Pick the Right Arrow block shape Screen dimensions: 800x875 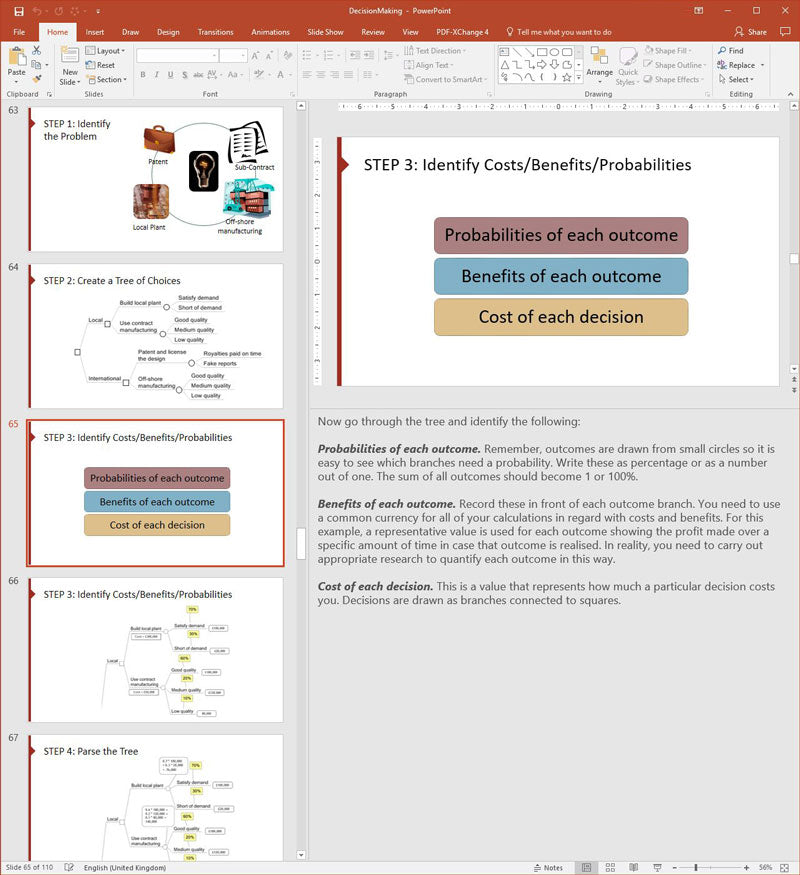[x=541, y=65]
